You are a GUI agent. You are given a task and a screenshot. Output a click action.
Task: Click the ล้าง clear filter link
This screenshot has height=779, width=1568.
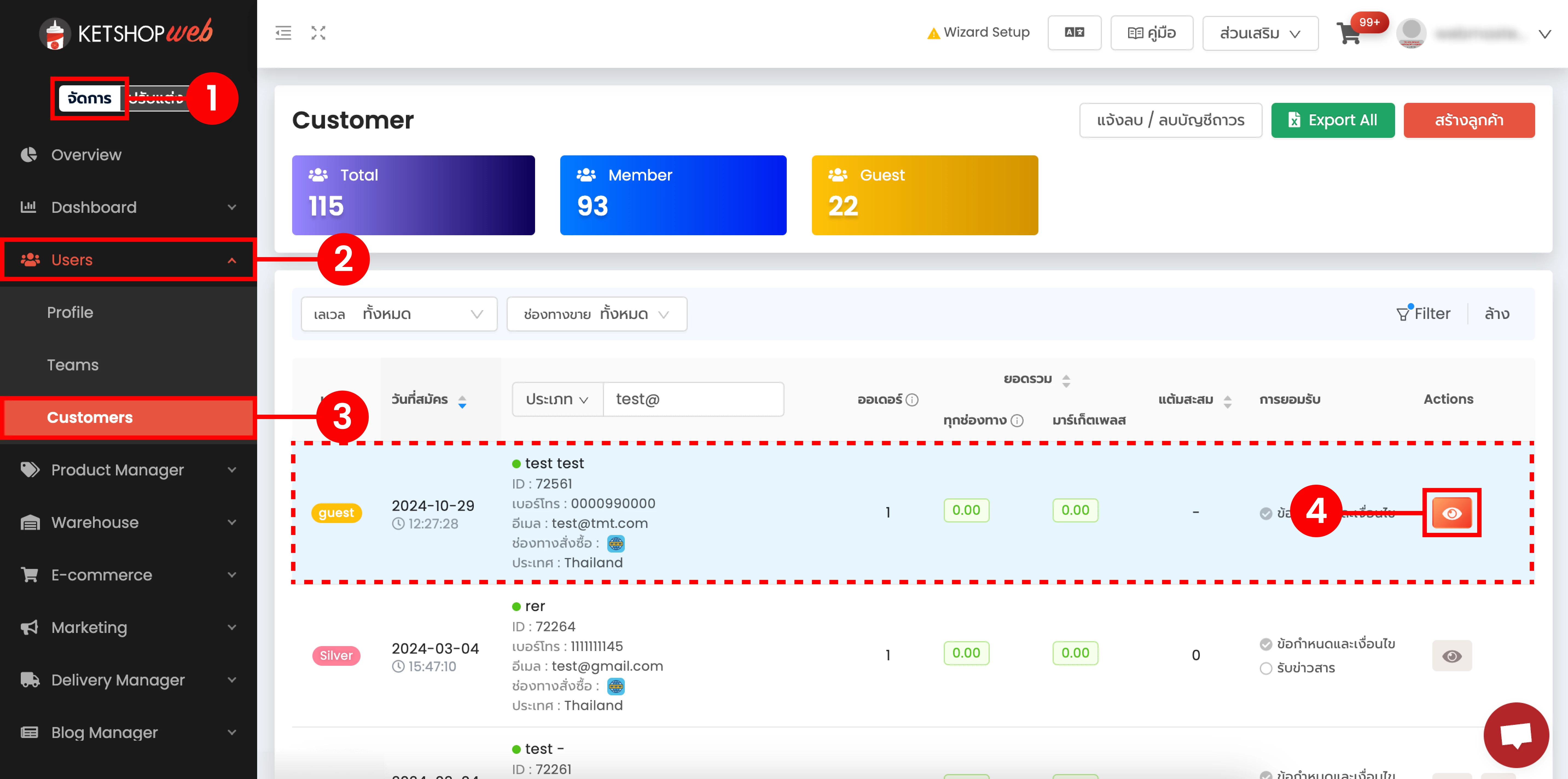click(x=1497, y=314)
